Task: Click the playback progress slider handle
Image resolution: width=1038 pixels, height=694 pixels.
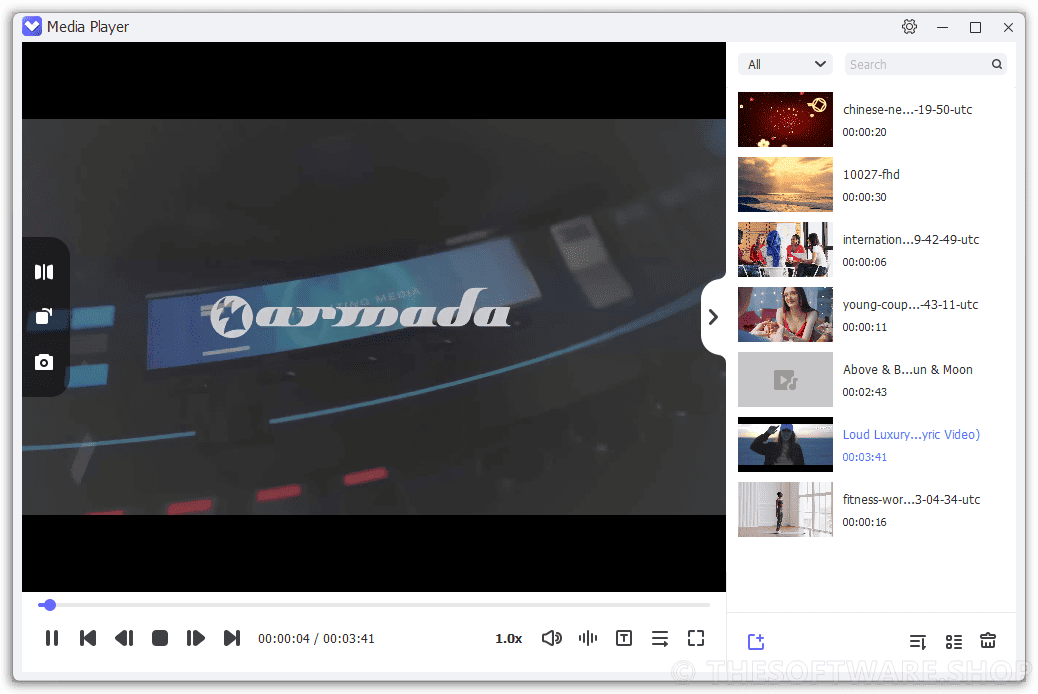Action: coord(50,605)
